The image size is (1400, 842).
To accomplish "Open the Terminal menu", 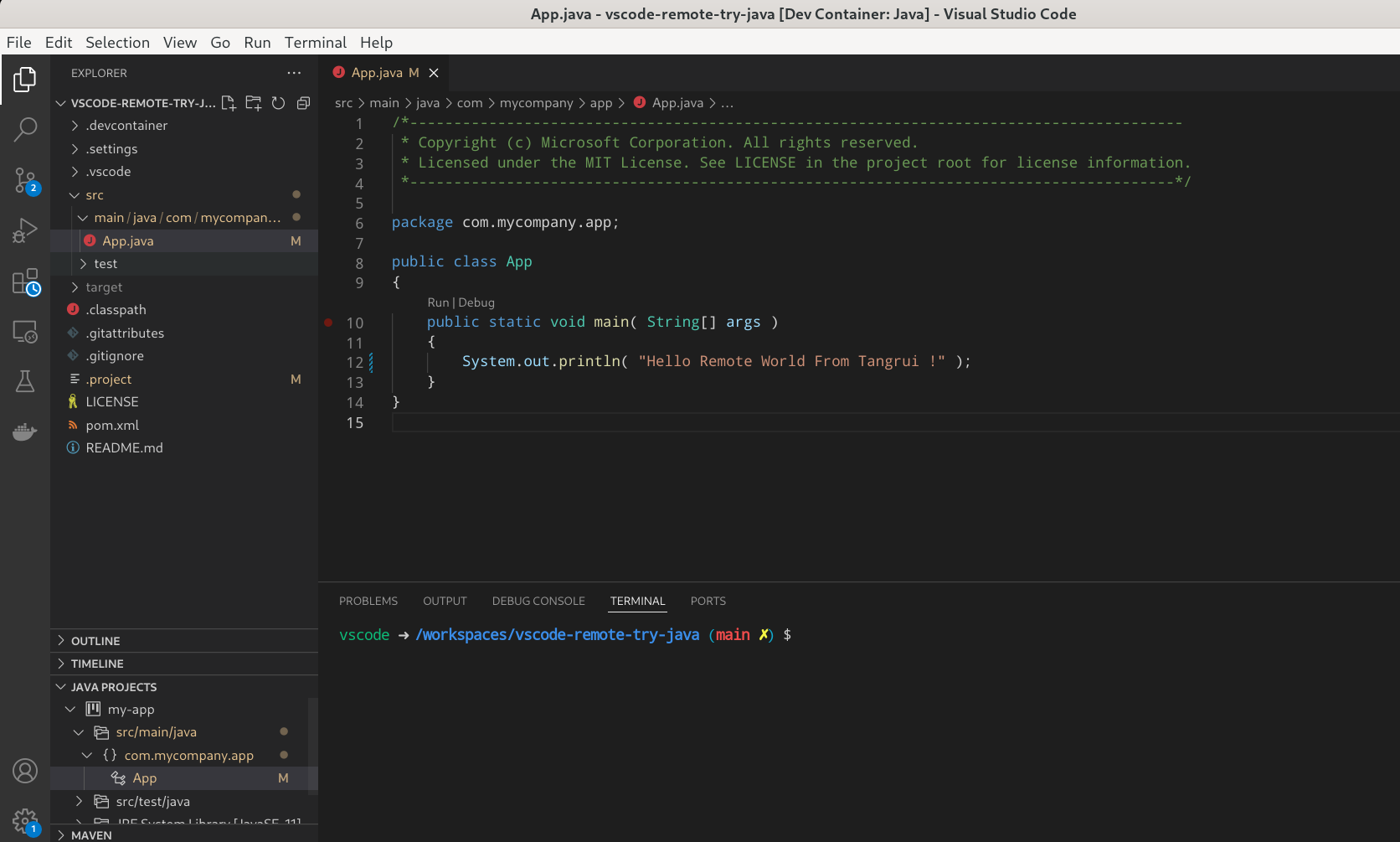I will pos(315,43).
